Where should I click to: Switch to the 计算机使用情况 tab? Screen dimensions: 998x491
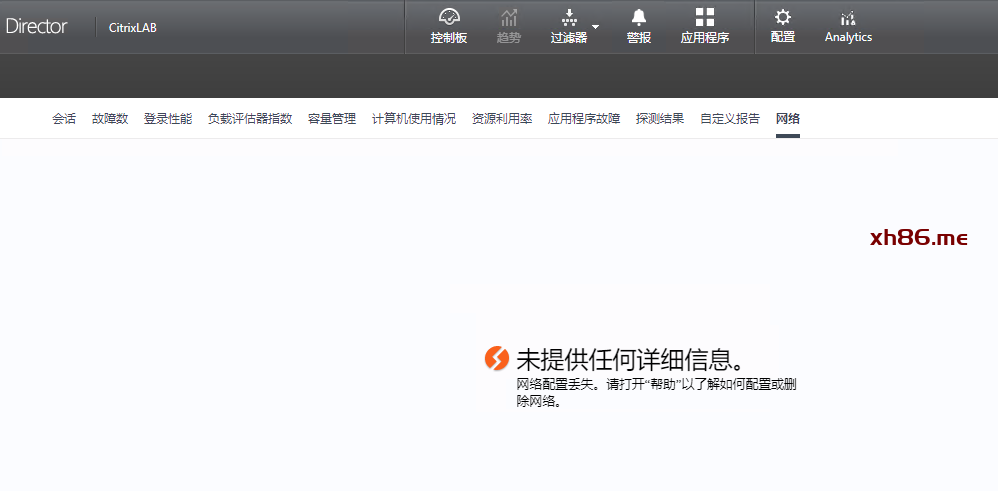[414, 119]
